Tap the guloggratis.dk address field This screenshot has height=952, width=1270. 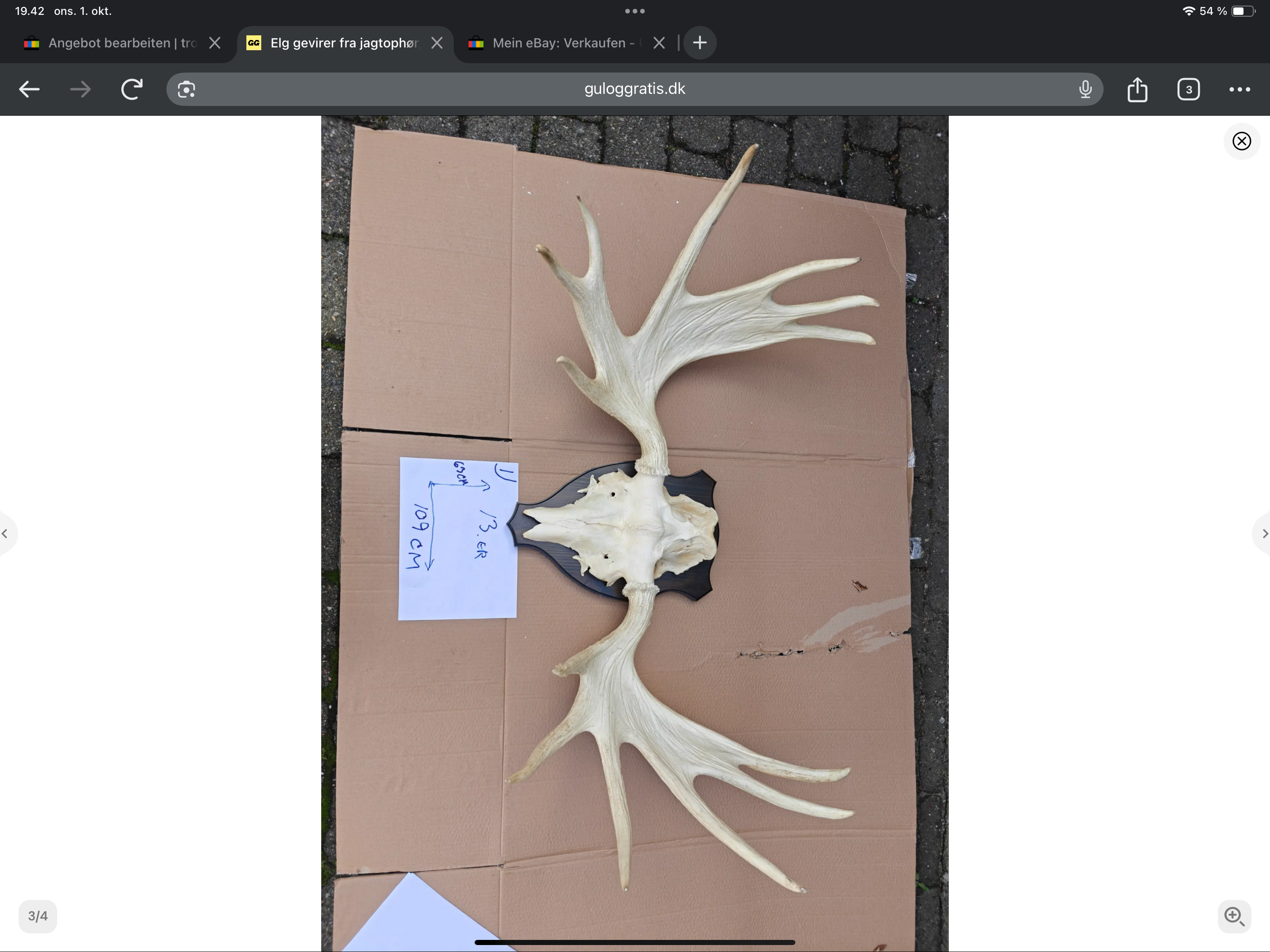(634, 89)
